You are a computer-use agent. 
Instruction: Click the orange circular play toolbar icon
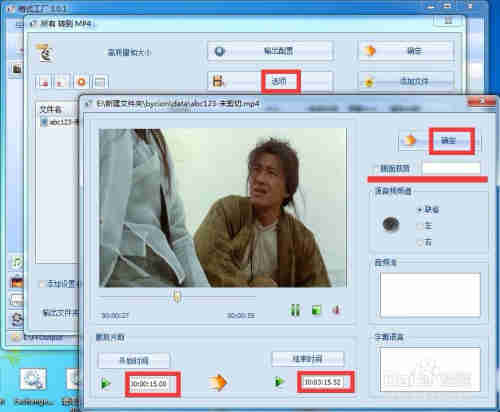[81, 82]
